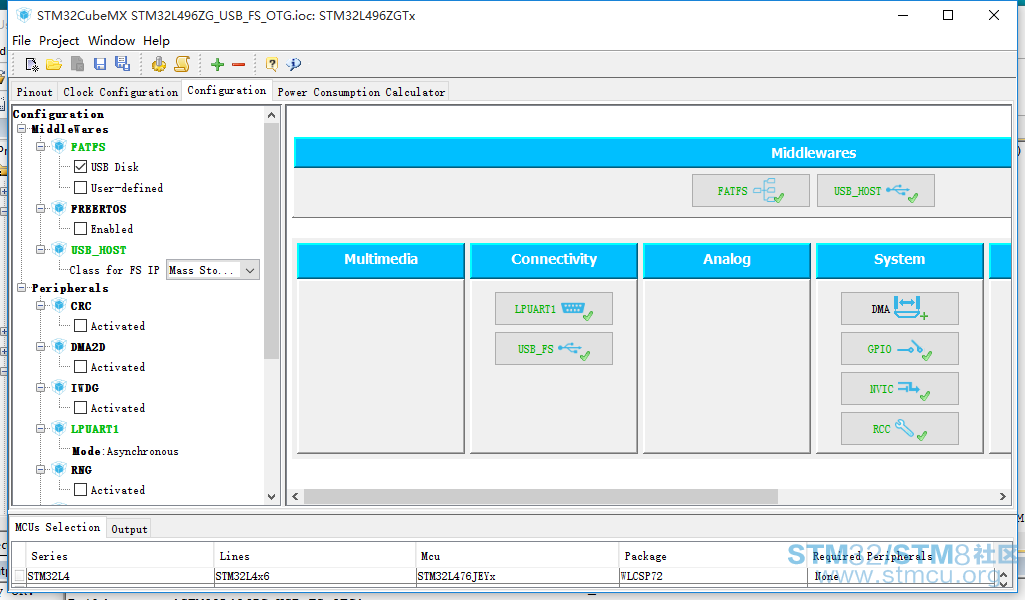This screenshot has height=600, width=1025.
Task: Check the CRC Activated checkbox
Action: point(80,325)
